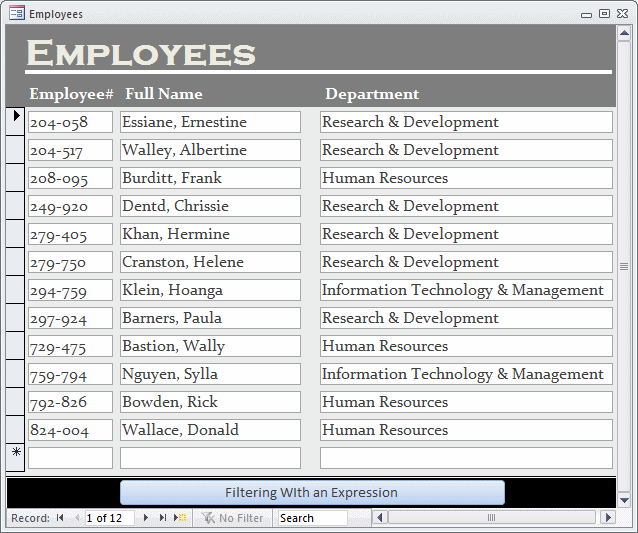Viewport: 638px width, 533px height.
Task: Click employee number 279-750 field
Action: pos(70,262)
